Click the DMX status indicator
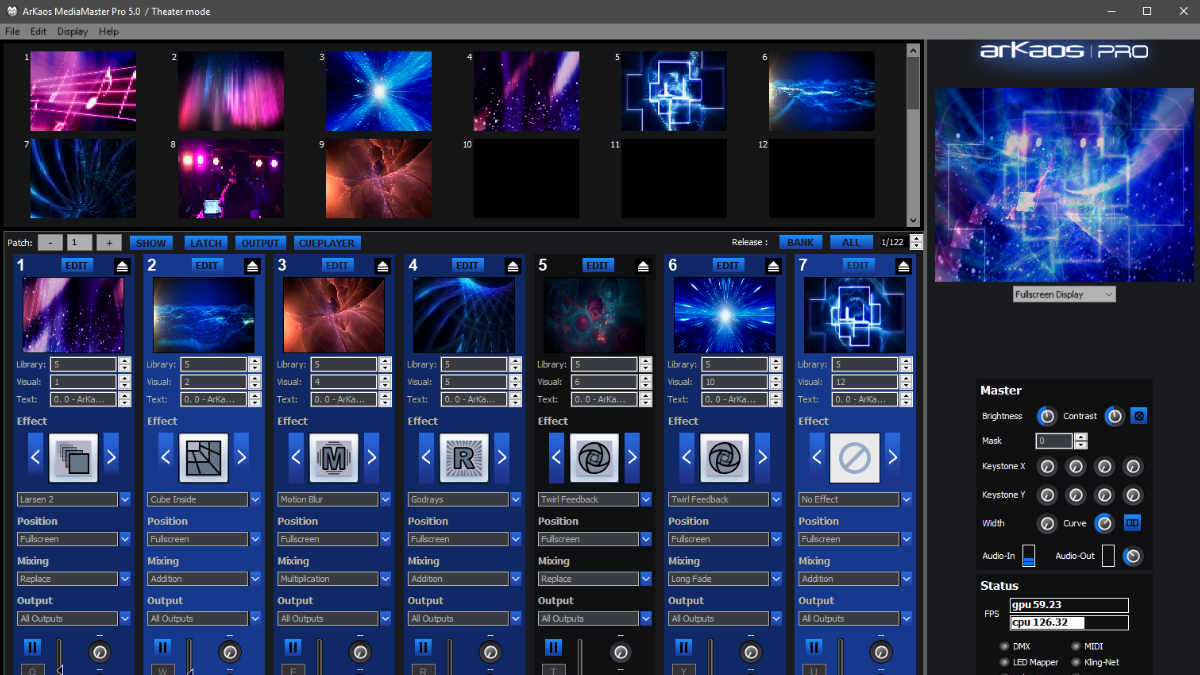Viewport: 1200px width, 675px height. 1003,647
